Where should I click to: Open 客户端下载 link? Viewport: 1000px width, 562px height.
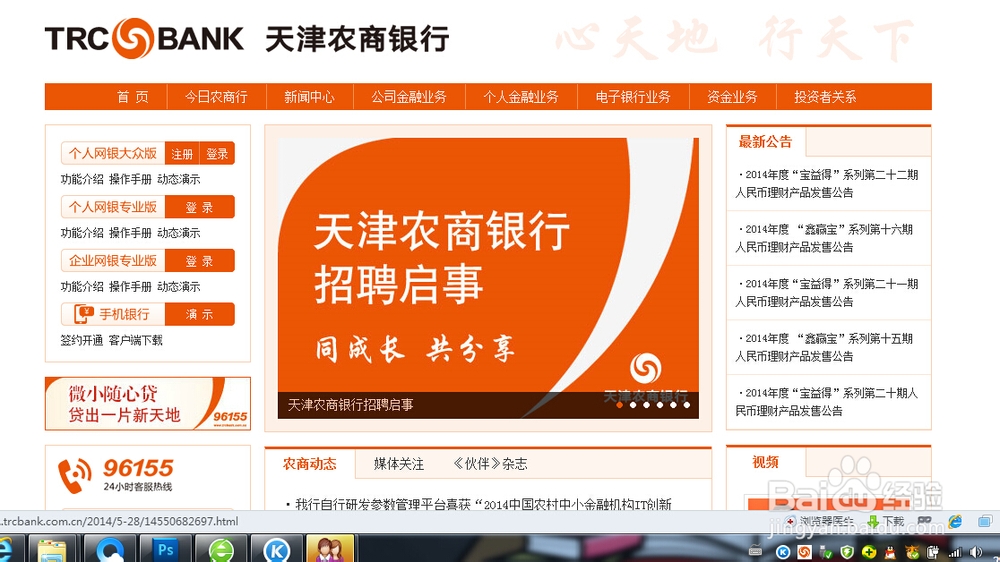[135, 340]
